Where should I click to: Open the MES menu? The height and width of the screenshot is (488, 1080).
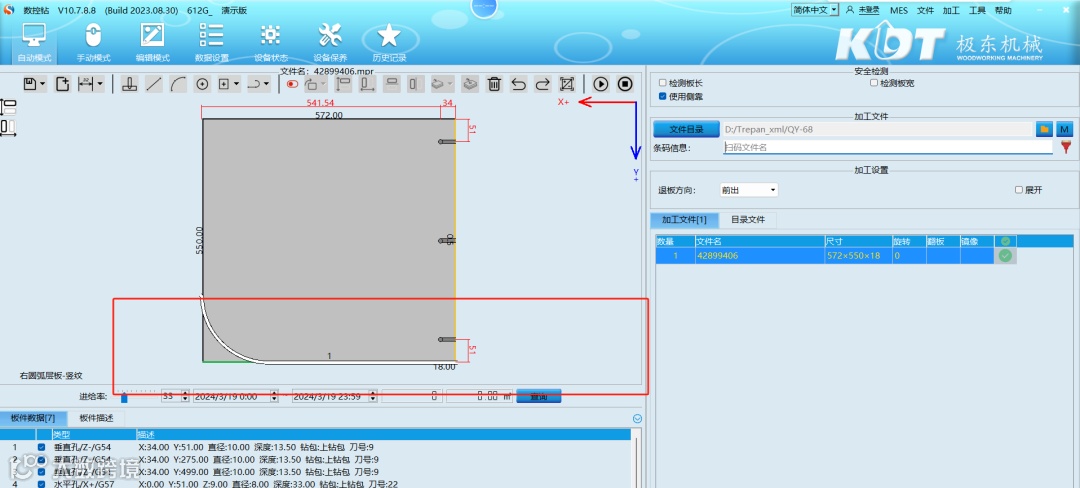(899, 10)
